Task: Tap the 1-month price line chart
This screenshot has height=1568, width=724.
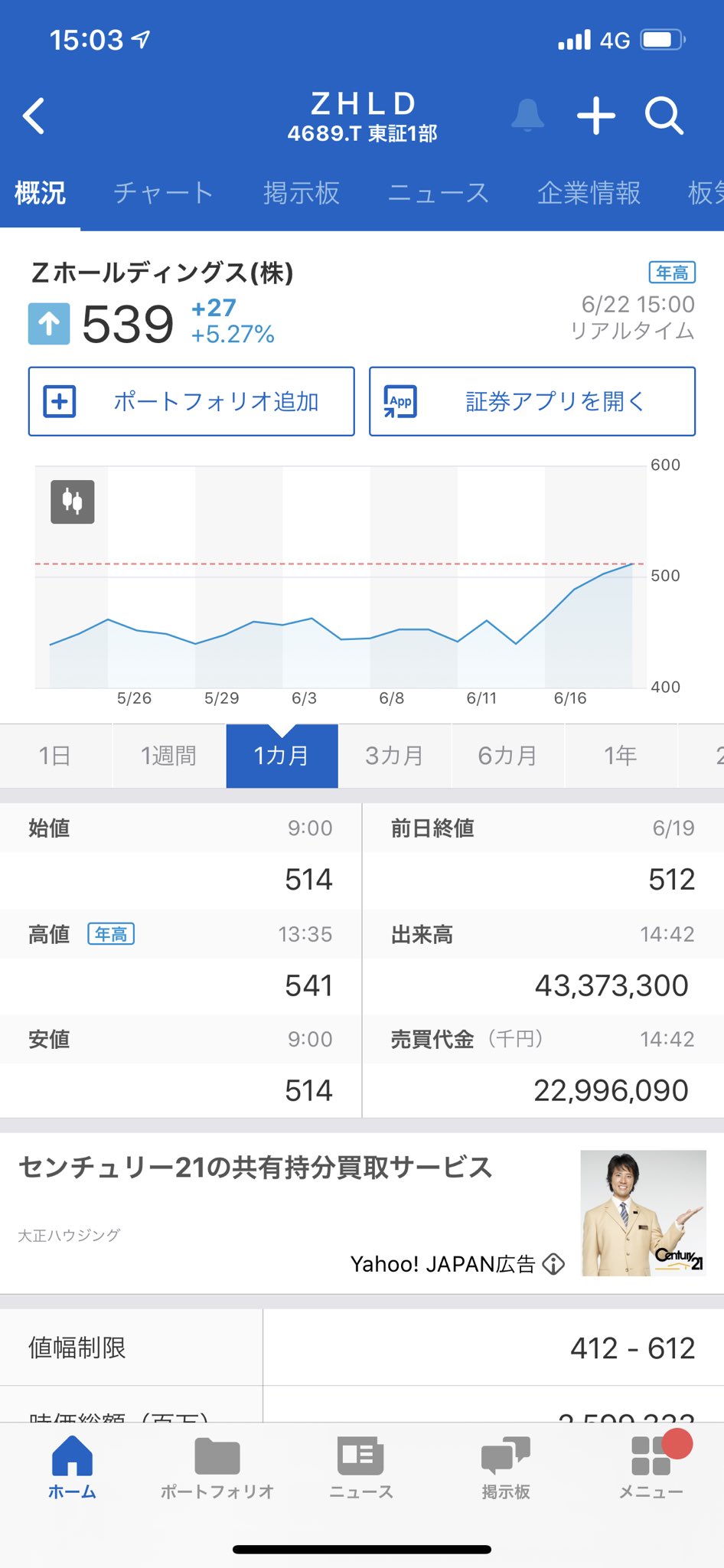Action: coord(341,577)
